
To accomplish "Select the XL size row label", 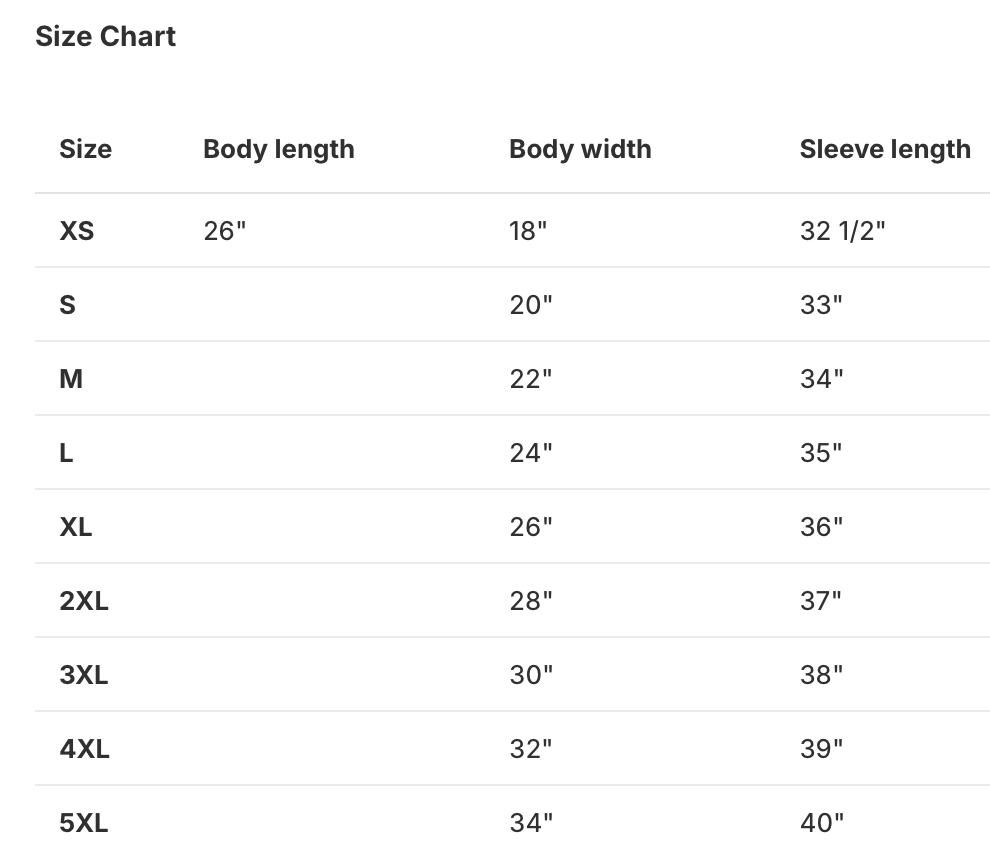I will [x=75, y=527].
